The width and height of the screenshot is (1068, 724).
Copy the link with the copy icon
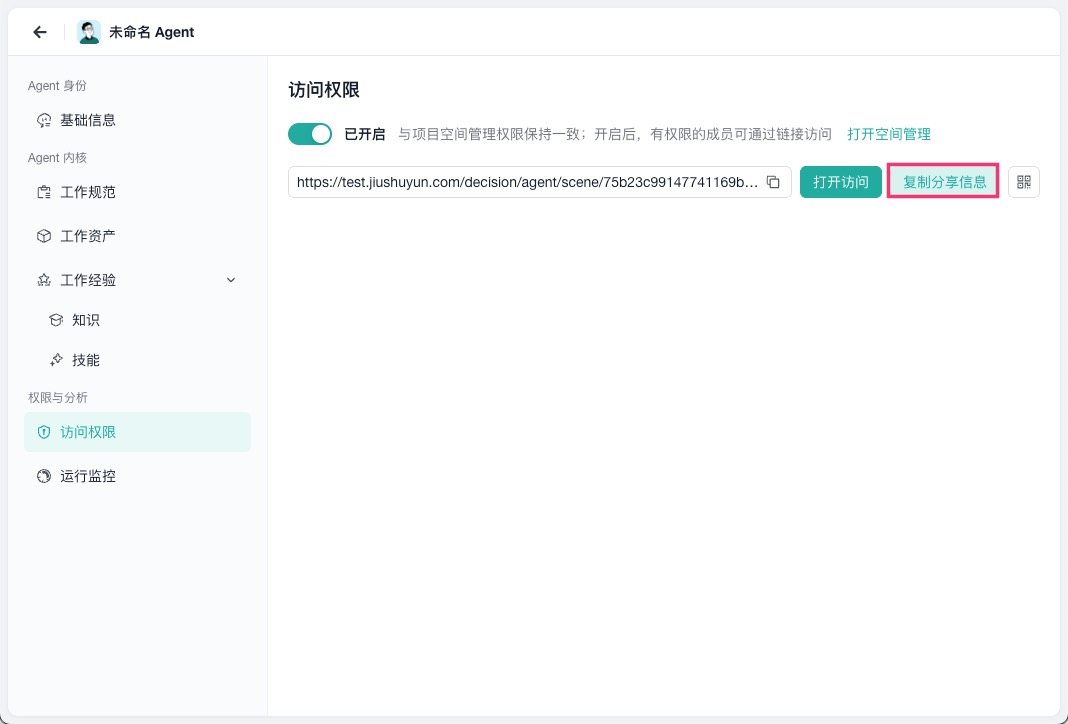click(x=773, y=182)
